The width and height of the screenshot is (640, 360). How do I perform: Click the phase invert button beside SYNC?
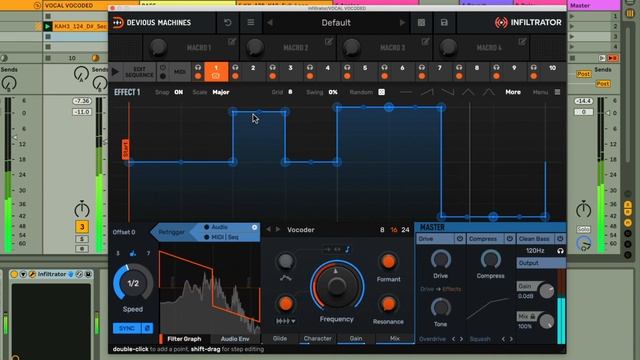click(x=147, y=328)
